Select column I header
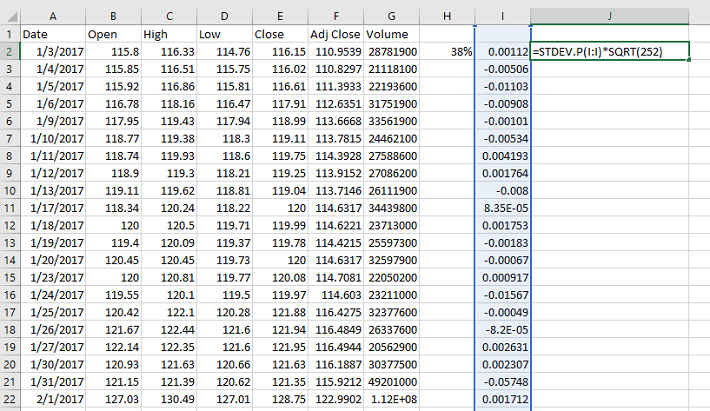 [x=503, y=15]
